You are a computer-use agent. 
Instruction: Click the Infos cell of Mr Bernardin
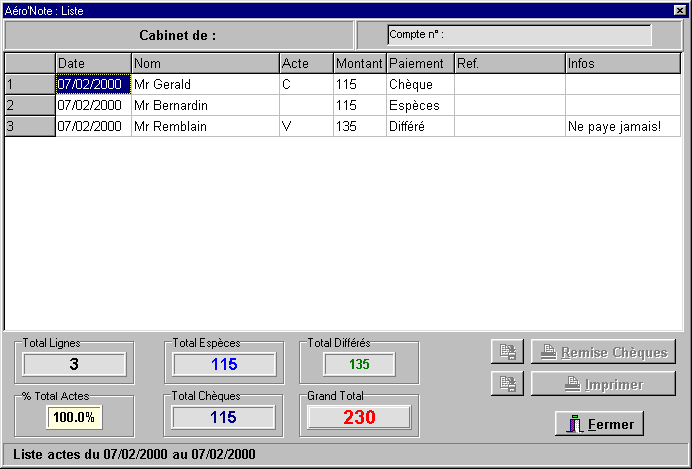click(x=623, y=105)
